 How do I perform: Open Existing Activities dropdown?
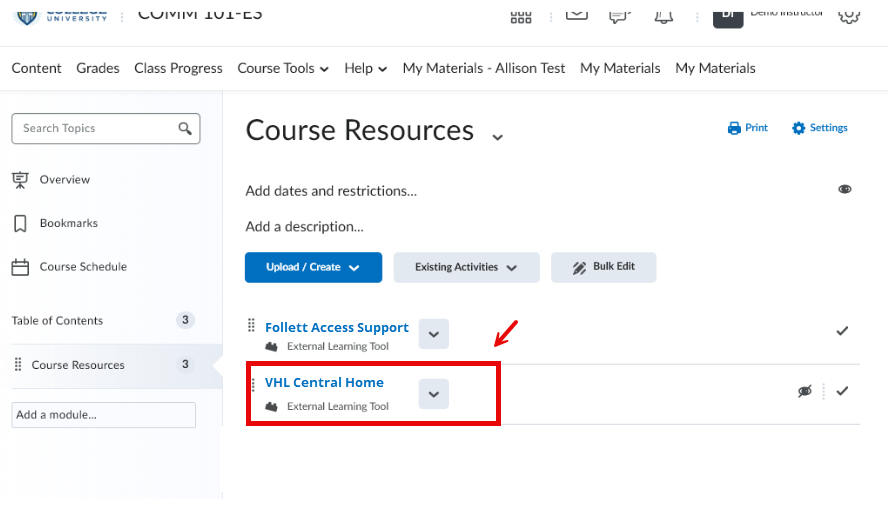point(467,267)
